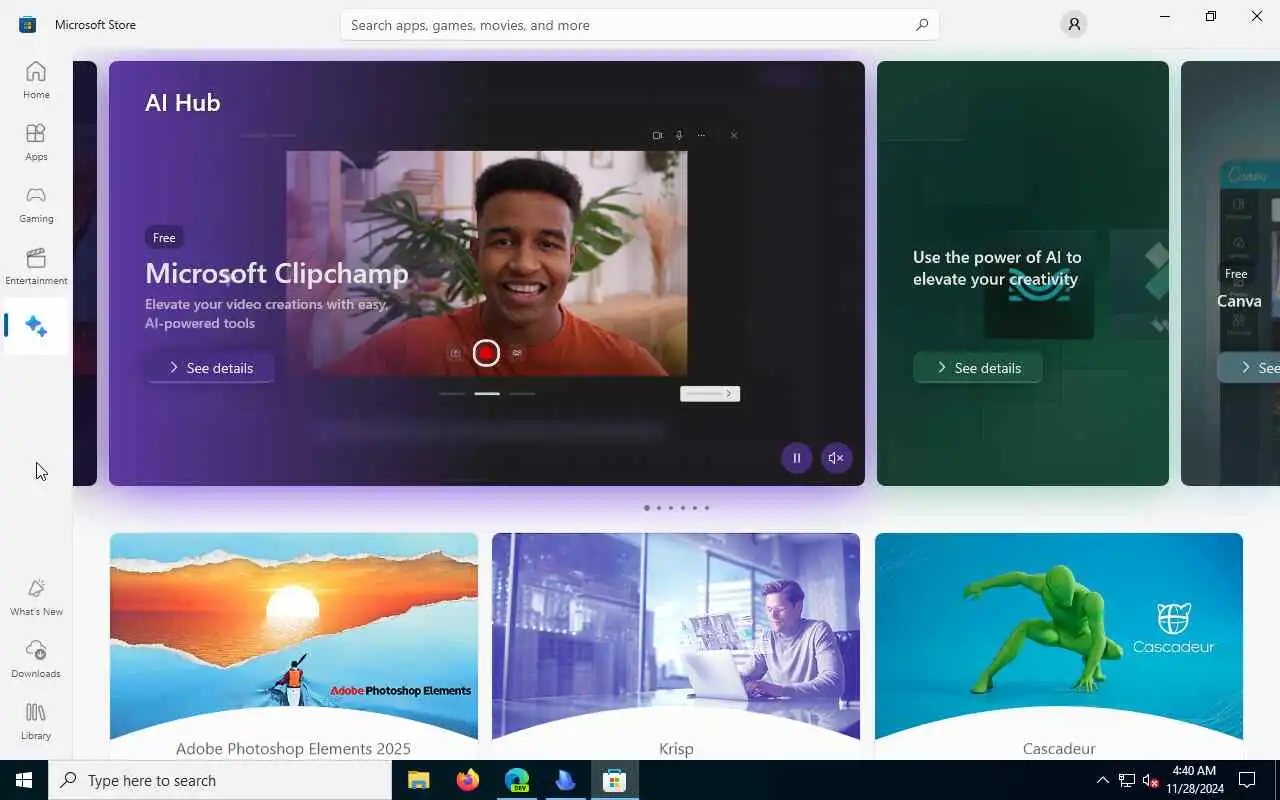
Task: Click the Canva title on the partially visible card
Action: (x=1239, y=301)
